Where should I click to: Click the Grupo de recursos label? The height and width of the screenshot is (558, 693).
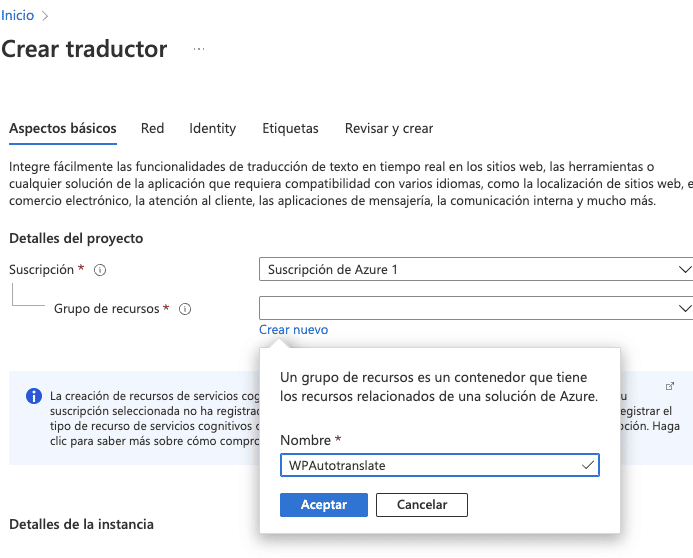(x=107, y=308)
